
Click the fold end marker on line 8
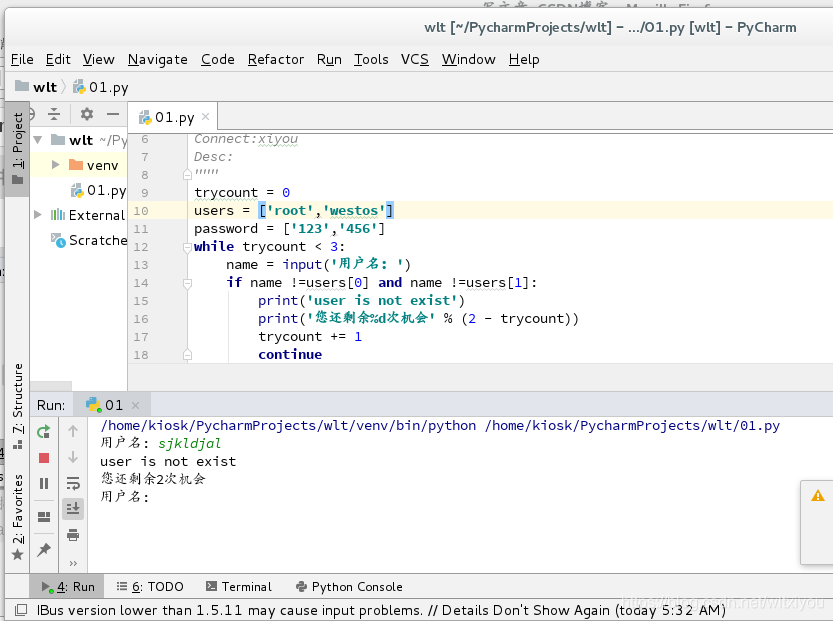click(187, 175)
